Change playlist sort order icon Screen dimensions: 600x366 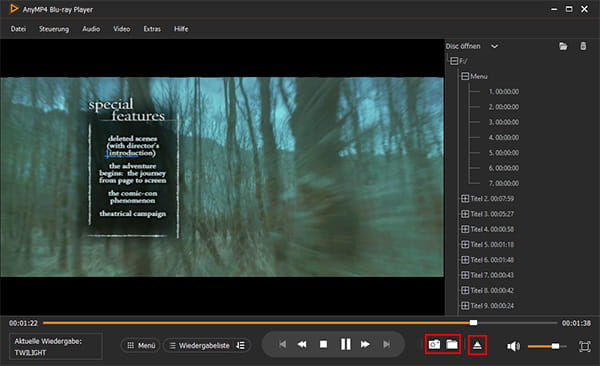coord(241,345)
